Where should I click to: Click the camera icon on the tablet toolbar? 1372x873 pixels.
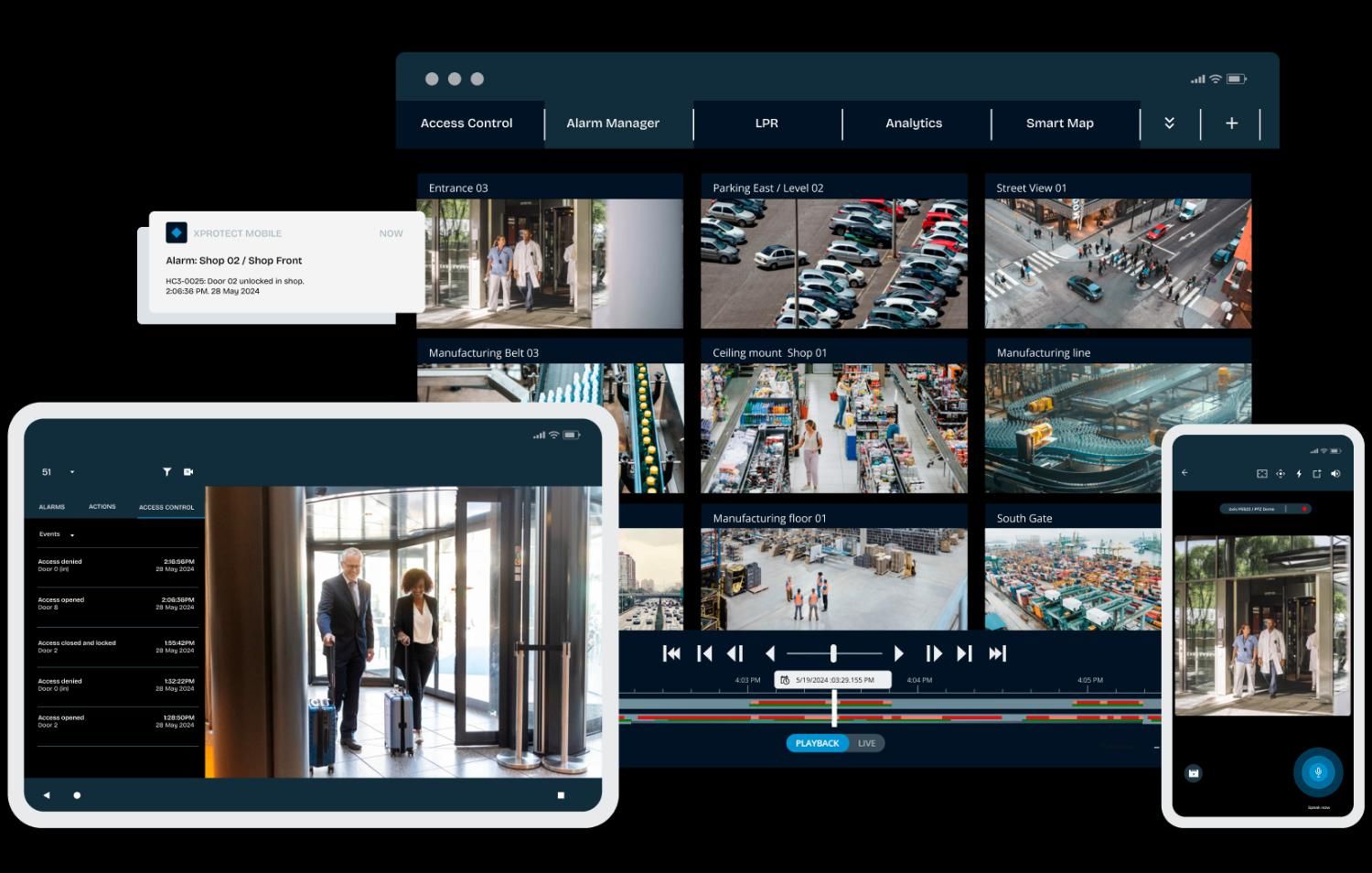(x=188, y=472)
